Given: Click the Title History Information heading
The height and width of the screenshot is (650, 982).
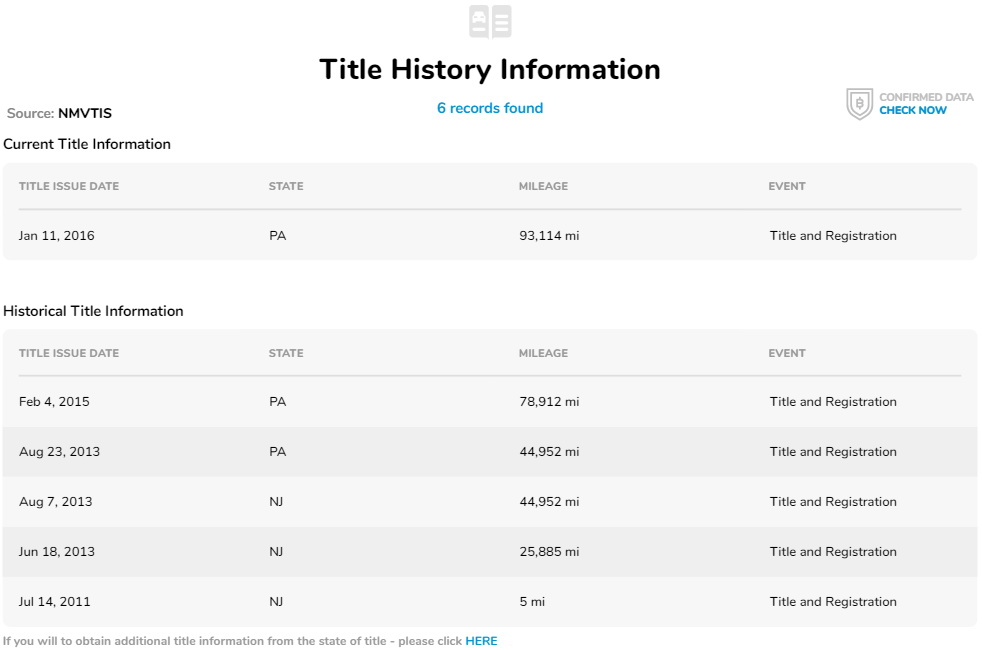Looking at the screenshot, I should click(x=490, y=69).
